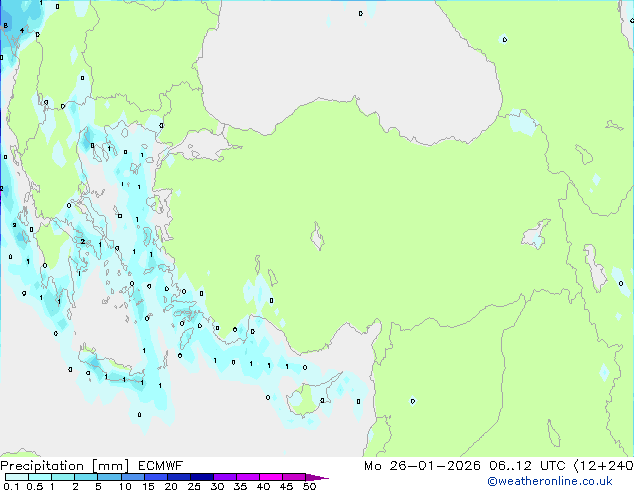The width and height of the screenshot is (634, 490).
Task: Click the '50' legend scale label
Action: pos(309,486)
